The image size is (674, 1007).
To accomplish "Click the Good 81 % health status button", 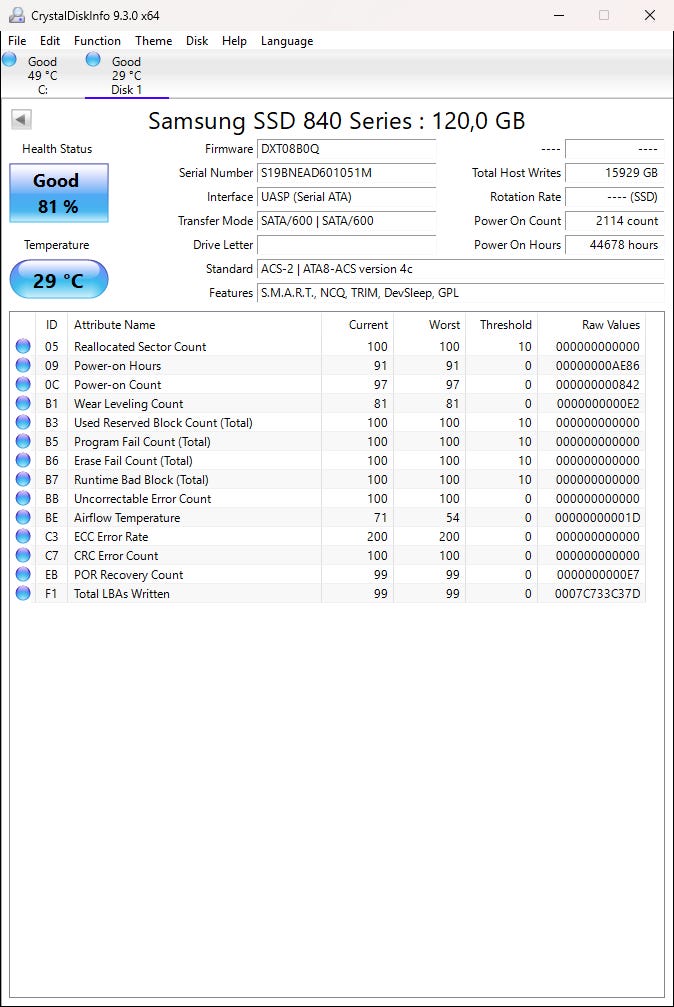I will (x=58, y=193).
